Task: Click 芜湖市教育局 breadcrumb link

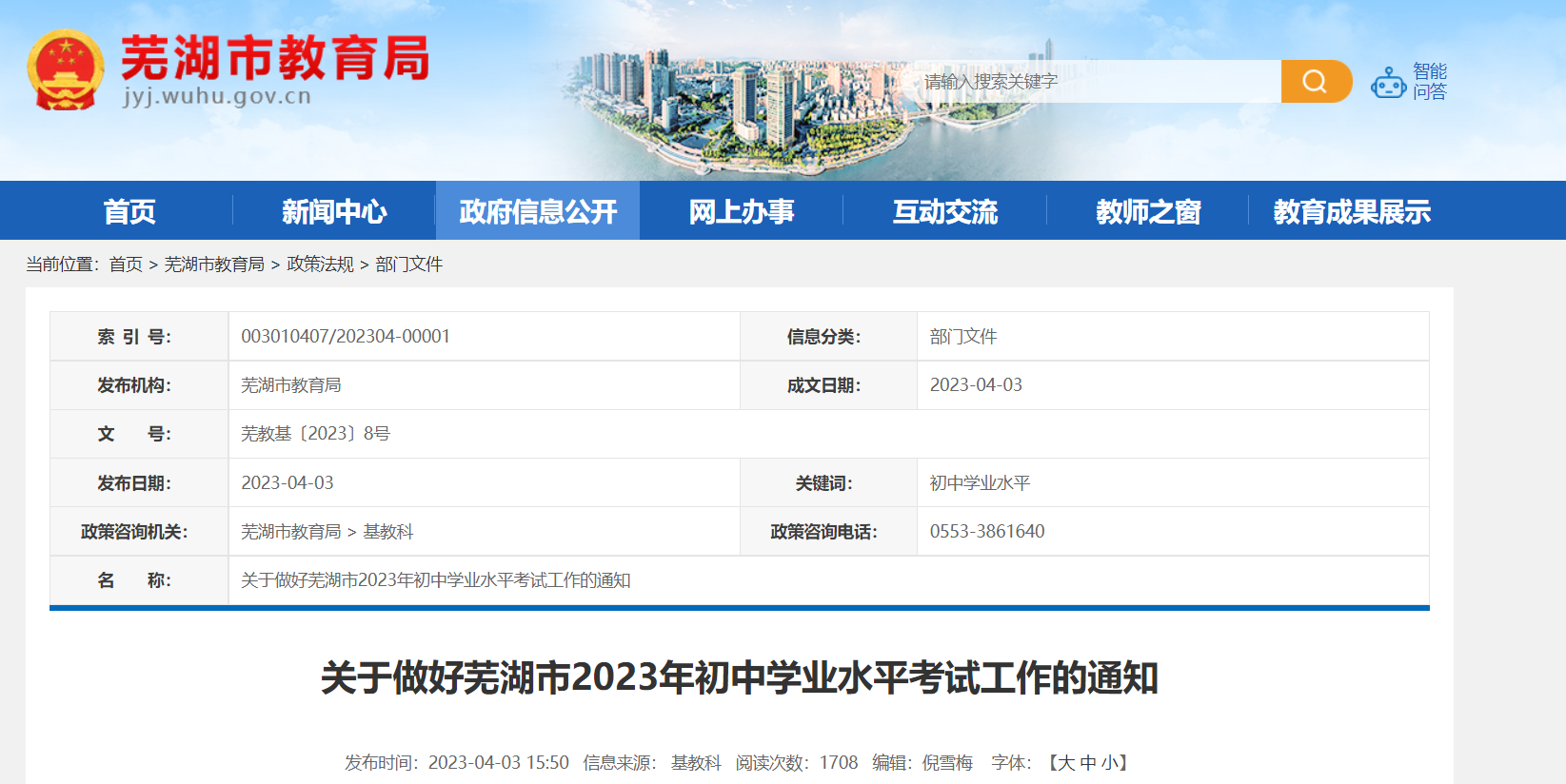Action: click(214, 265)
